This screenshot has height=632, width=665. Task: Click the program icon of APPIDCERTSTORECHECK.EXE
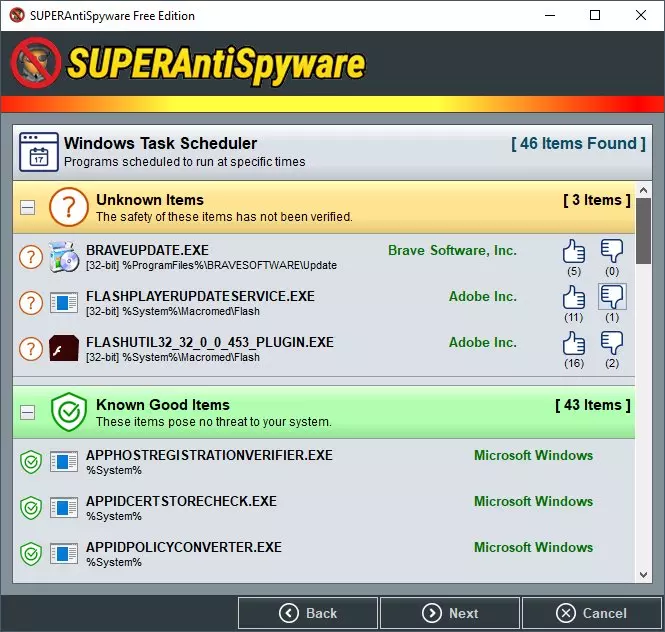tap(64, 507)
